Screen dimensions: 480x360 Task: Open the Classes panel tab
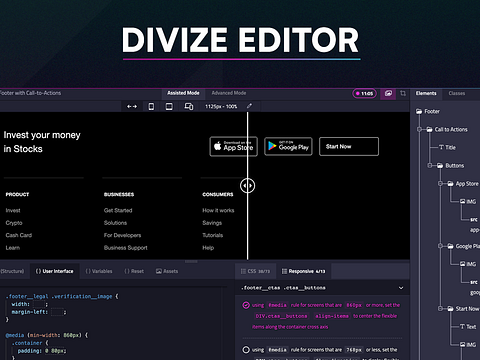[457, 93]
